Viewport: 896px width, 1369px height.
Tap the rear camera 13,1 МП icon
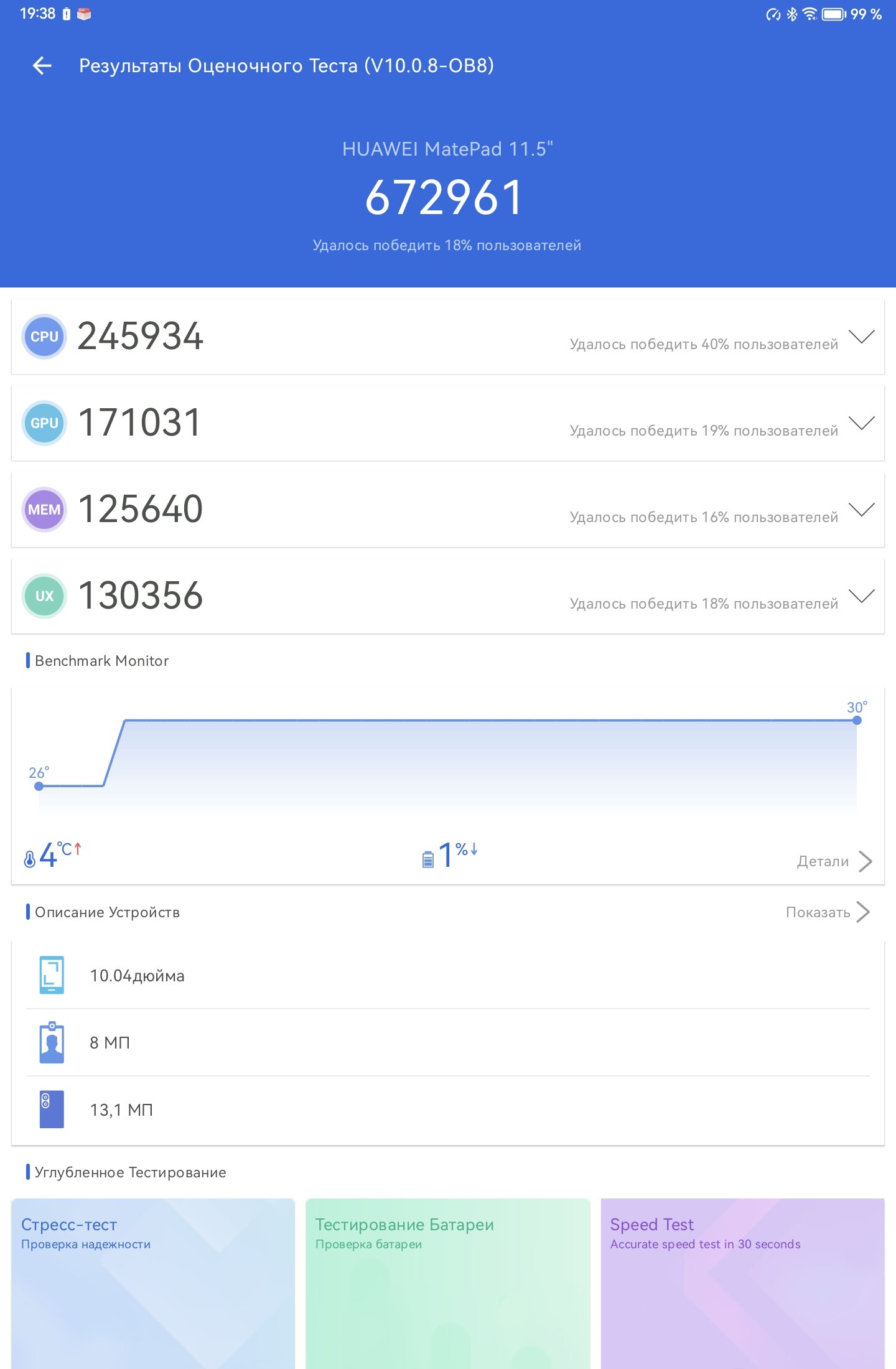52,1110
